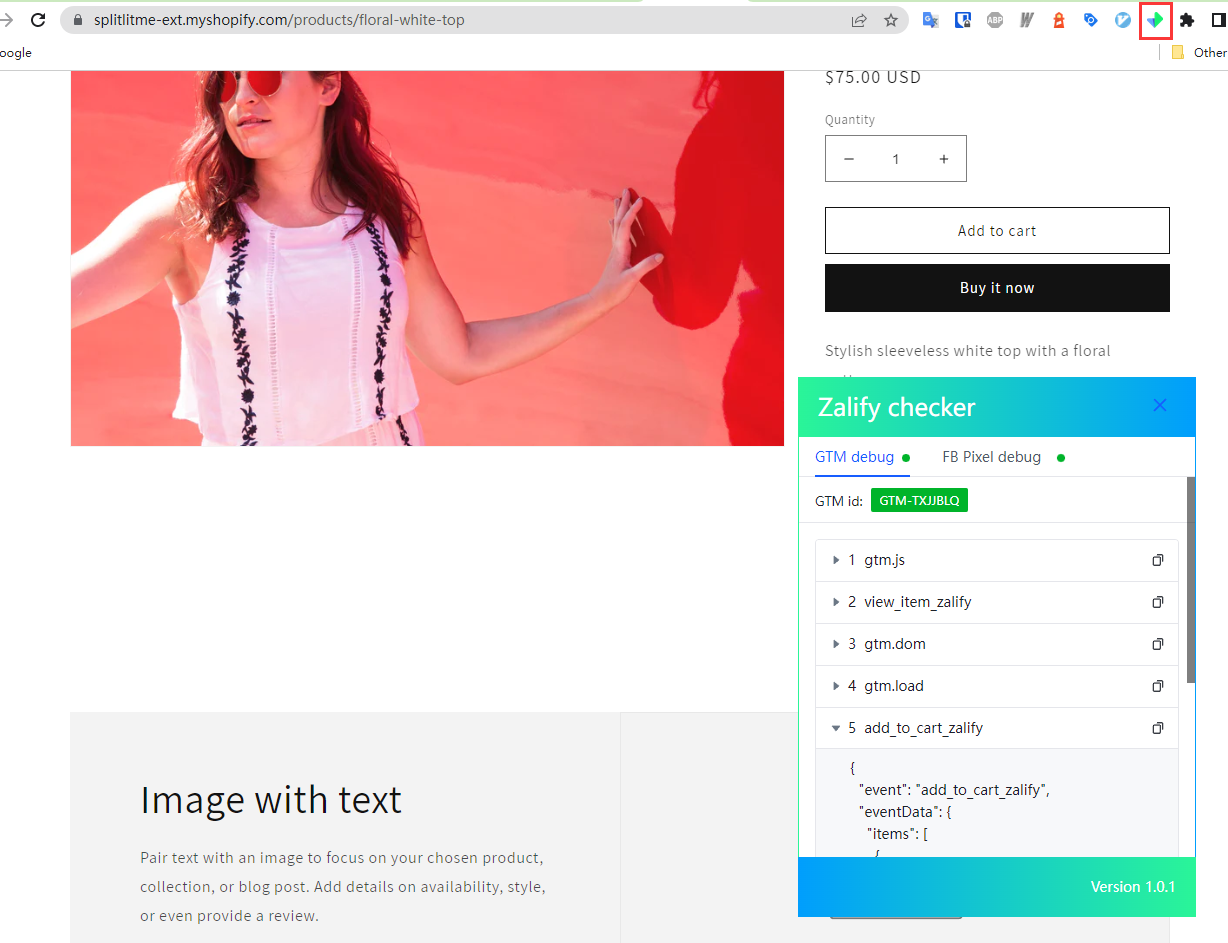Copy the gtm.js event data

[x=1157, y=560]
